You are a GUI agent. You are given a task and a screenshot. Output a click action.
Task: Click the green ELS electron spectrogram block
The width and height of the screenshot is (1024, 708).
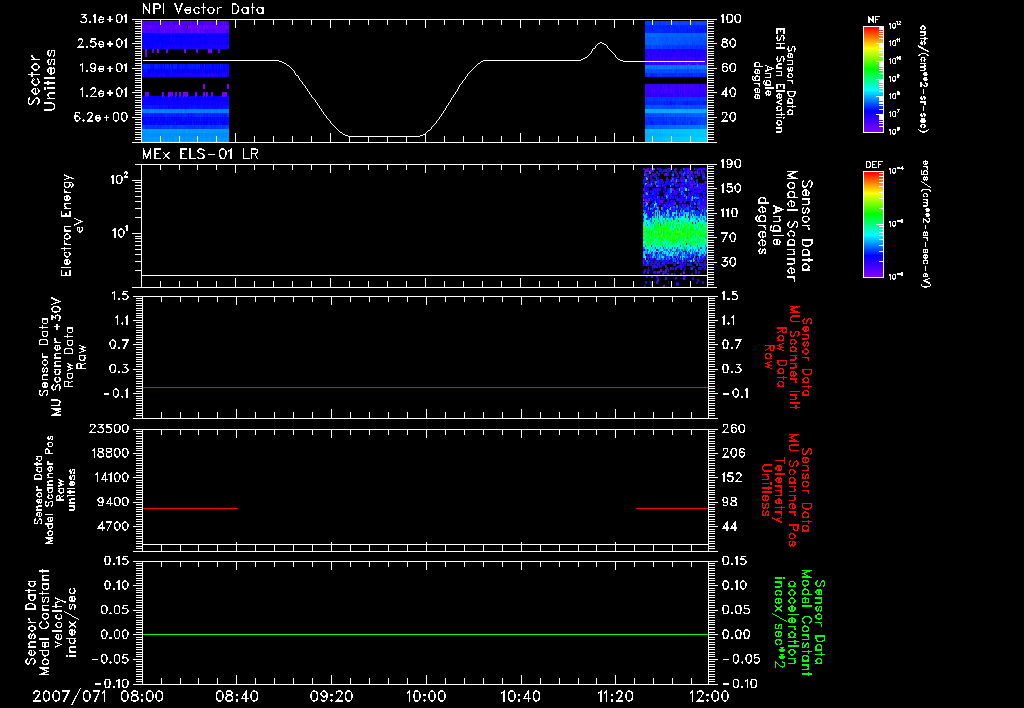[x=675, y=227]
